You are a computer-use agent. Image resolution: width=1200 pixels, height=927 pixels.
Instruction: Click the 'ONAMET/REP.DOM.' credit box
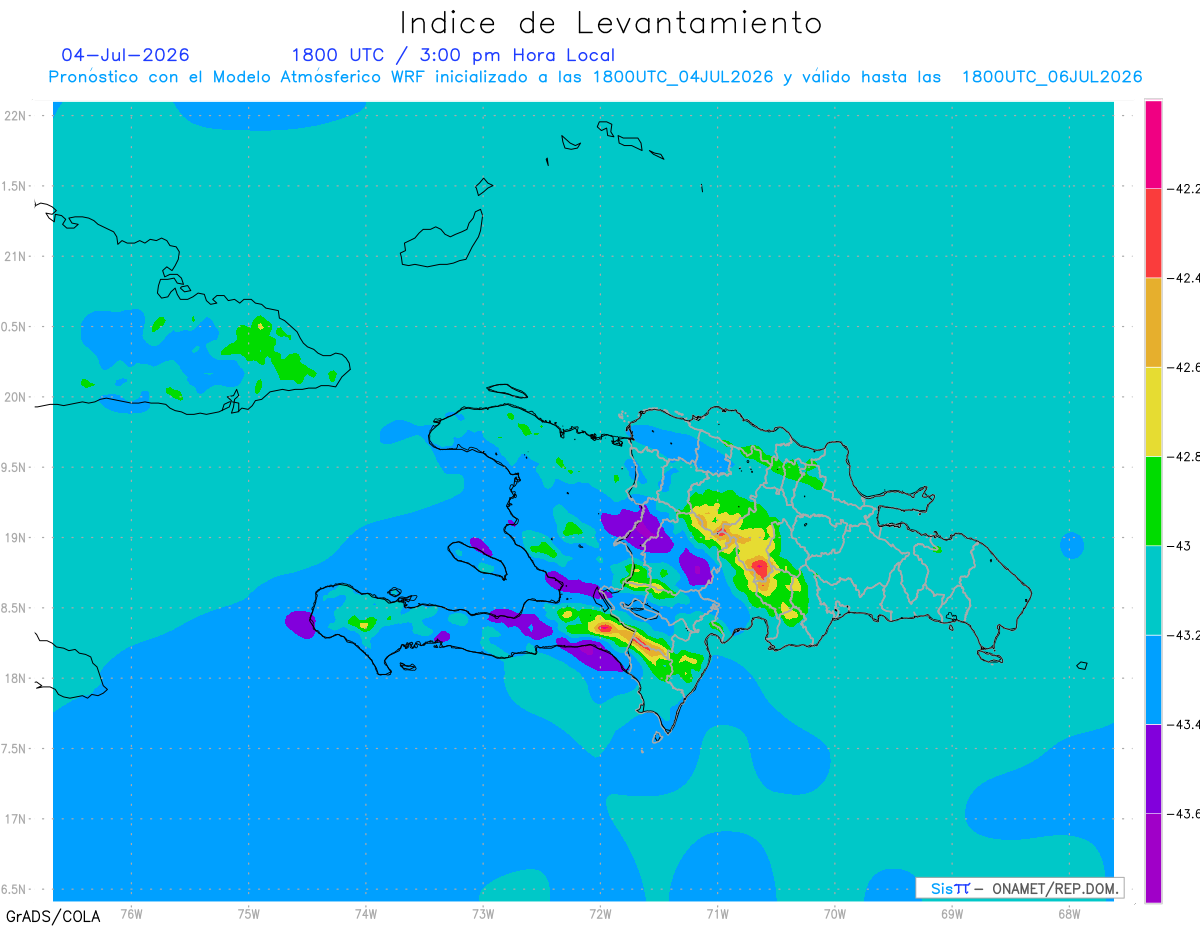[x=1020, y=888]
